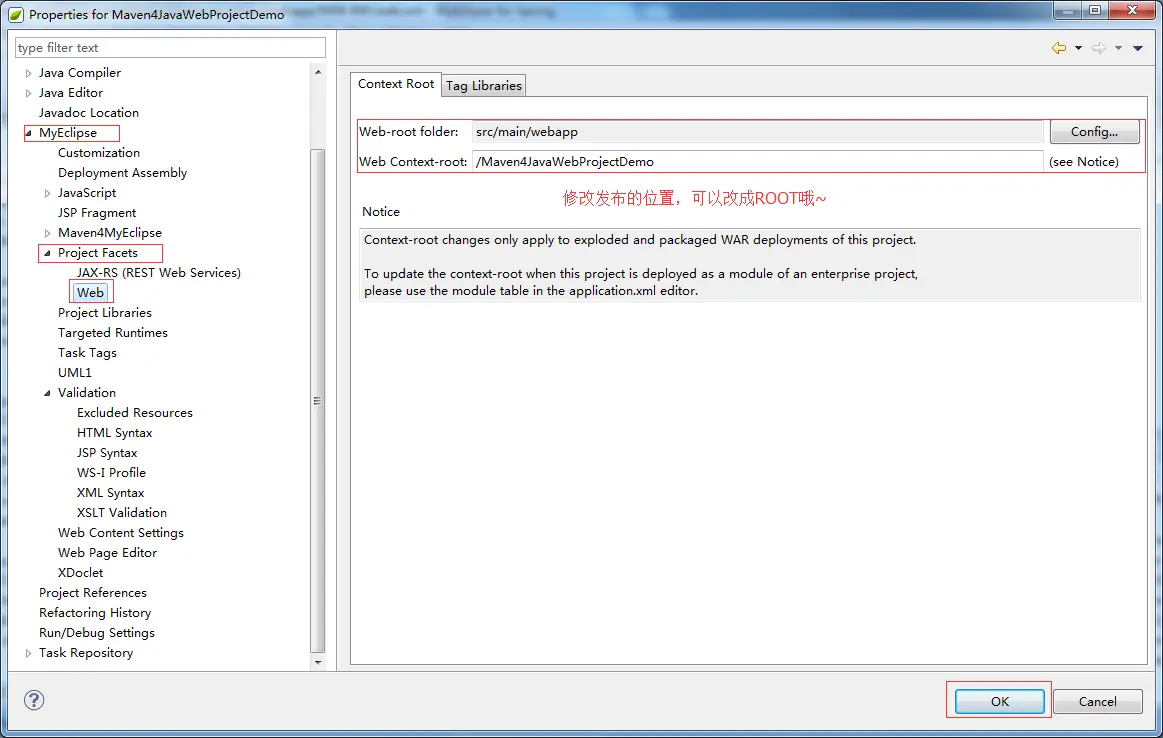This screenshot has height=738, width=1163.
Task: Open Web Page Editor settings
Action: (108, 553)
